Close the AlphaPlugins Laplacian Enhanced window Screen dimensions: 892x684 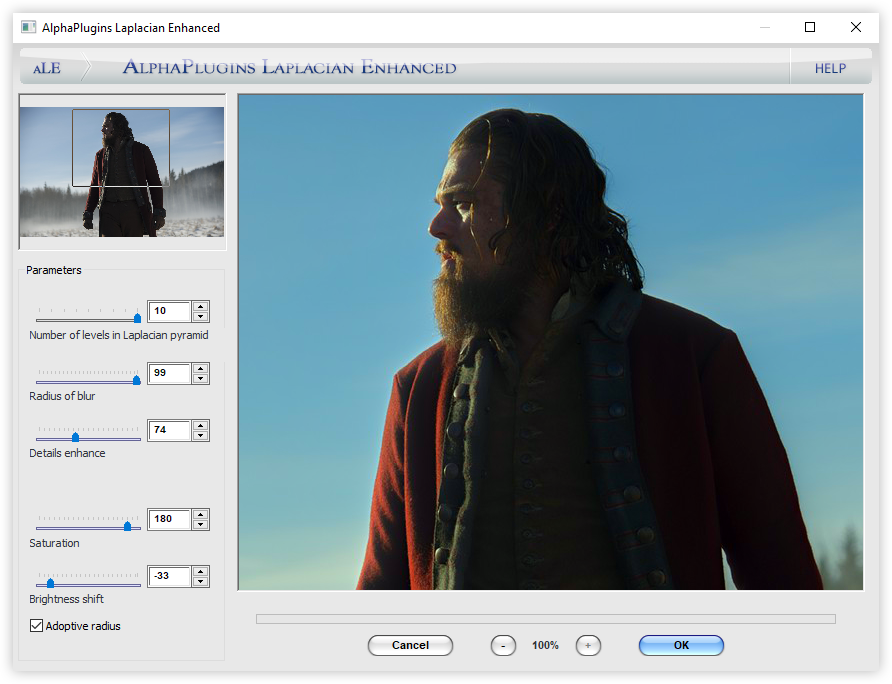click(856, 27)
